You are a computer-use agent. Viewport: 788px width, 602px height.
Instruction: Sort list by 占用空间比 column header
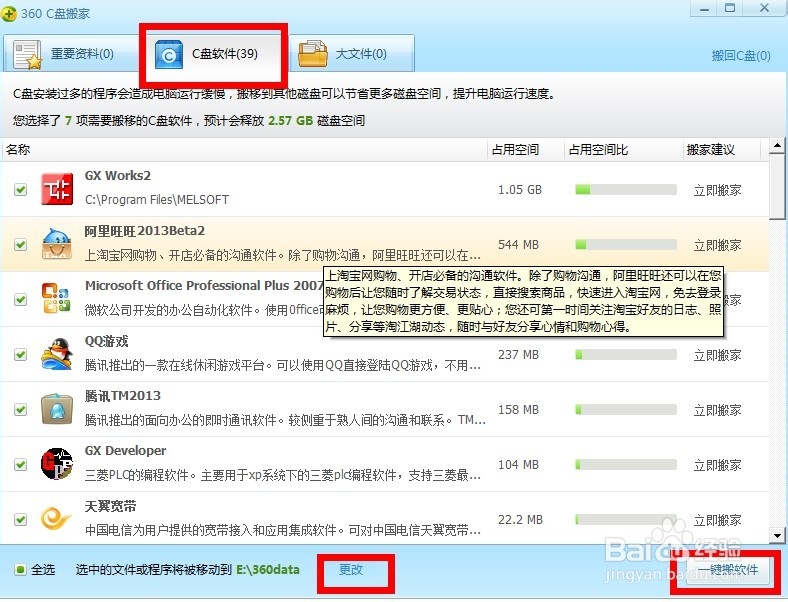click(x=623, y=150)
